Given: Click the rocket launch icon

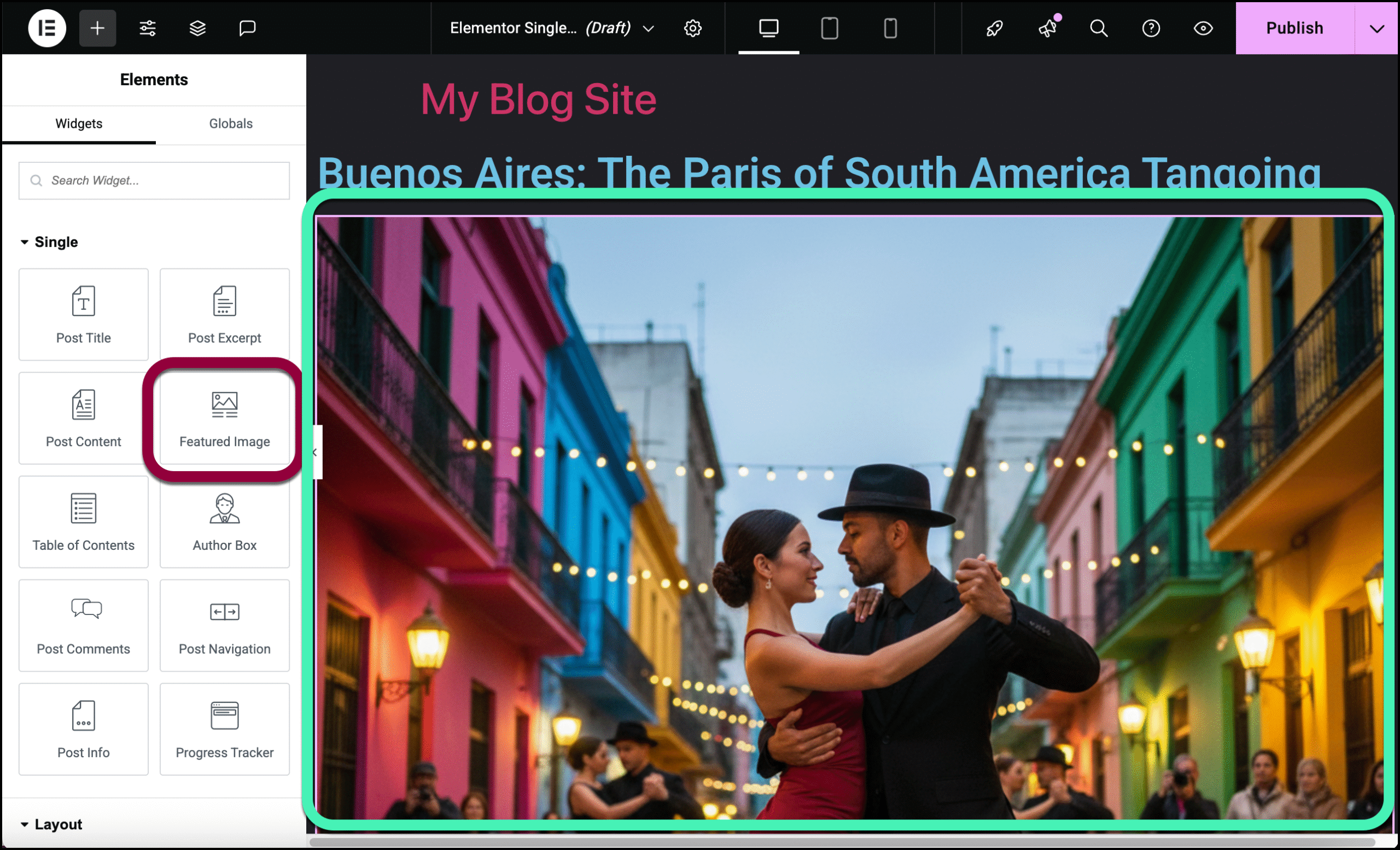Looking at the screenshot, I should pos(994,28).
